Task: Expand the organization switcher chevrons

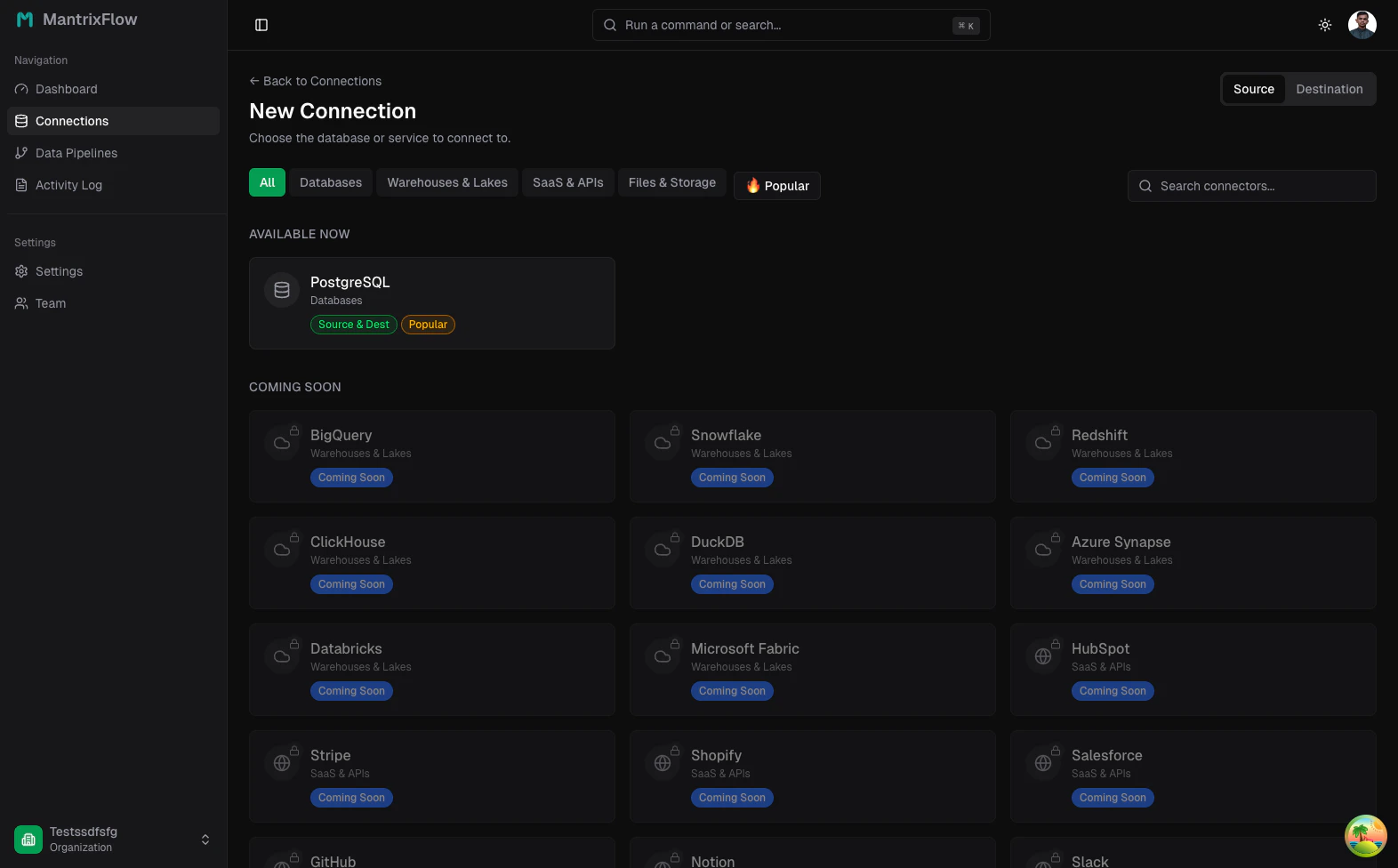Action: [205, 840]
